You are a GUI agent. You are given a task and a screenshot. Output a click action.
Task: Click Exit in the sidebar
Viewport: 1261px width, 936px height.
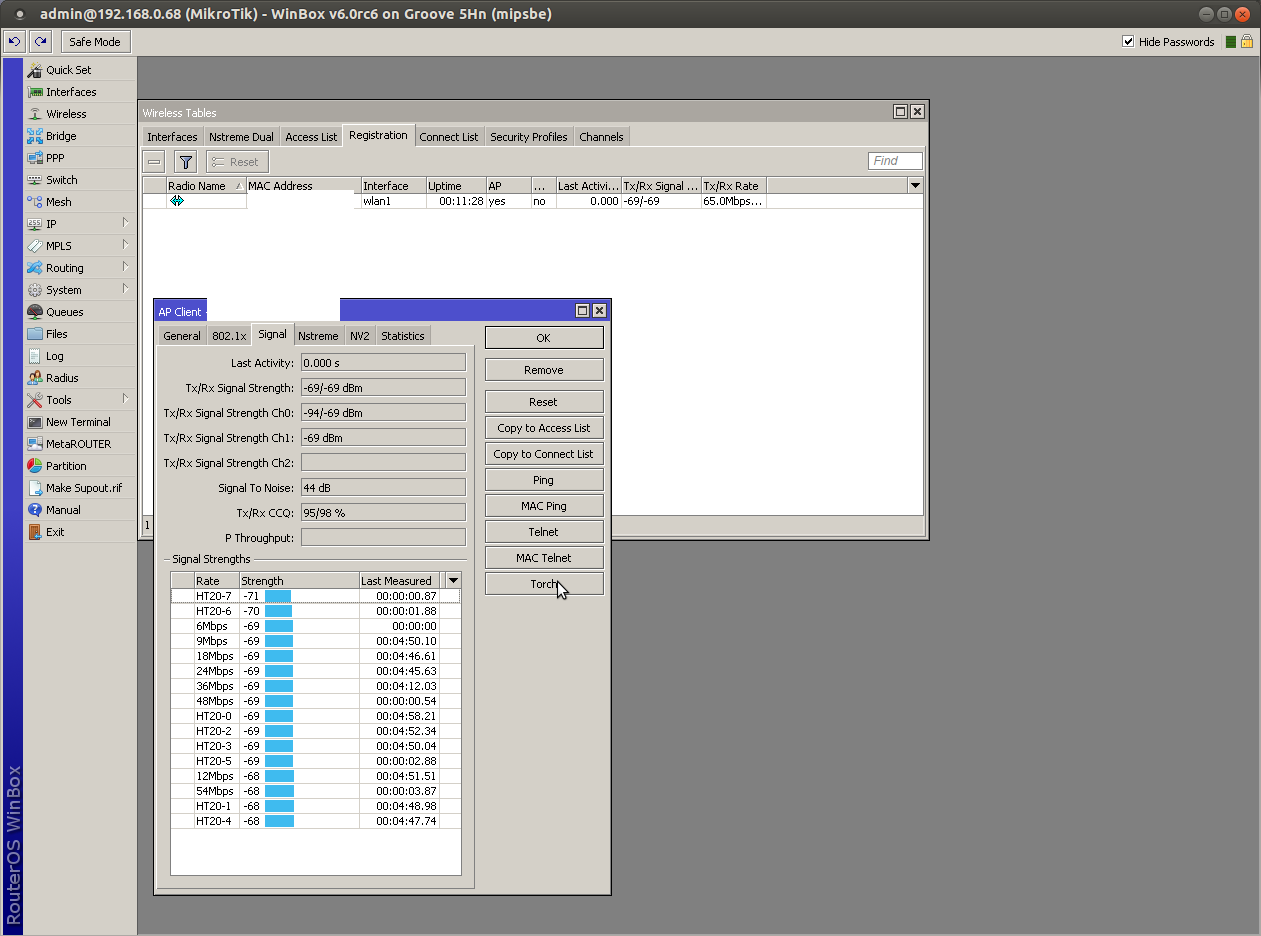click(x=54, y=532)
